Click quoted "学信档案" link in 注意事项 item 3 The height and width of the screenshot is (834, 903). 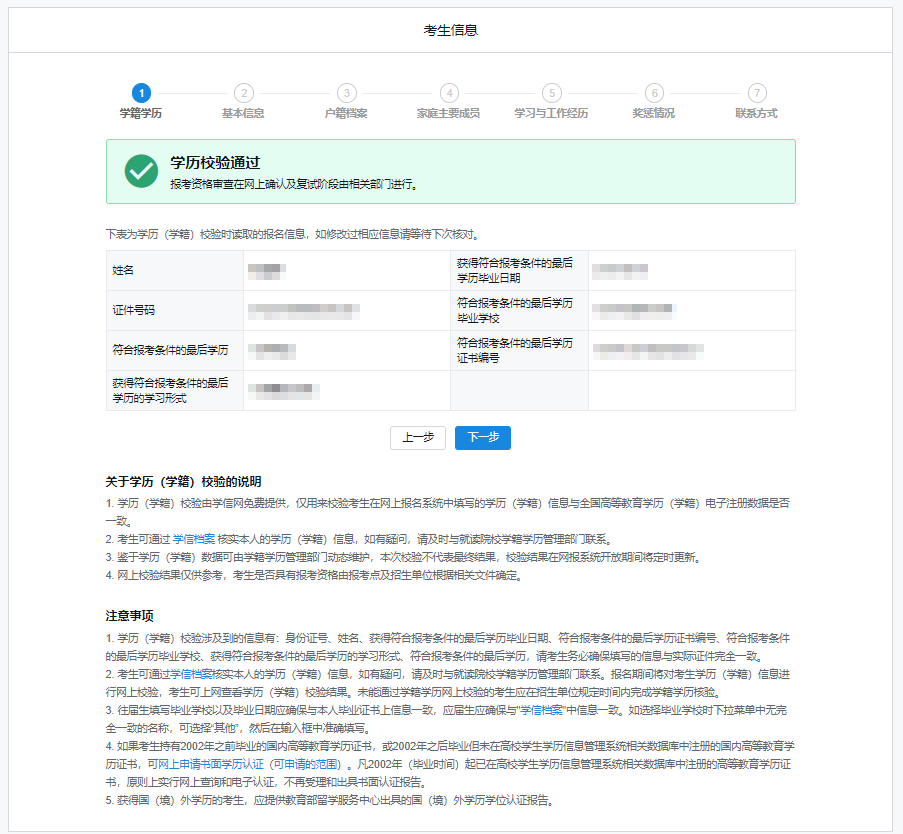click(x=543, y=710)
